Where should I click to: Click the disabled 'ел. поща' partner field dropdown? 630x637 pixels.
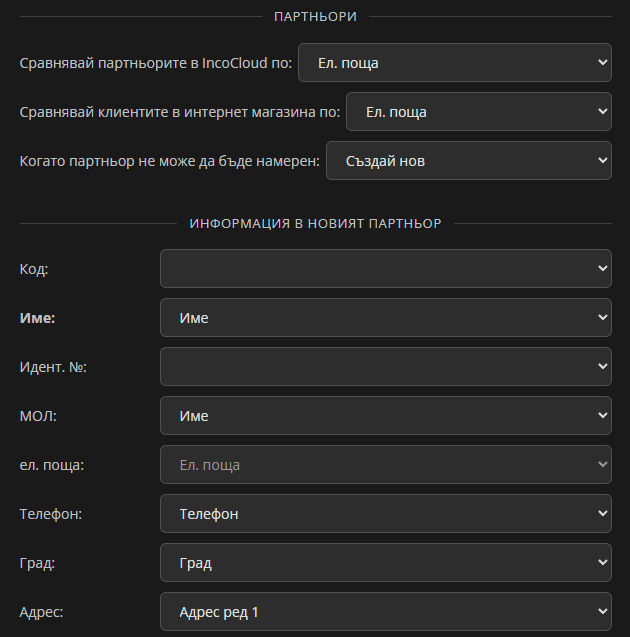(x=385, y=465)
